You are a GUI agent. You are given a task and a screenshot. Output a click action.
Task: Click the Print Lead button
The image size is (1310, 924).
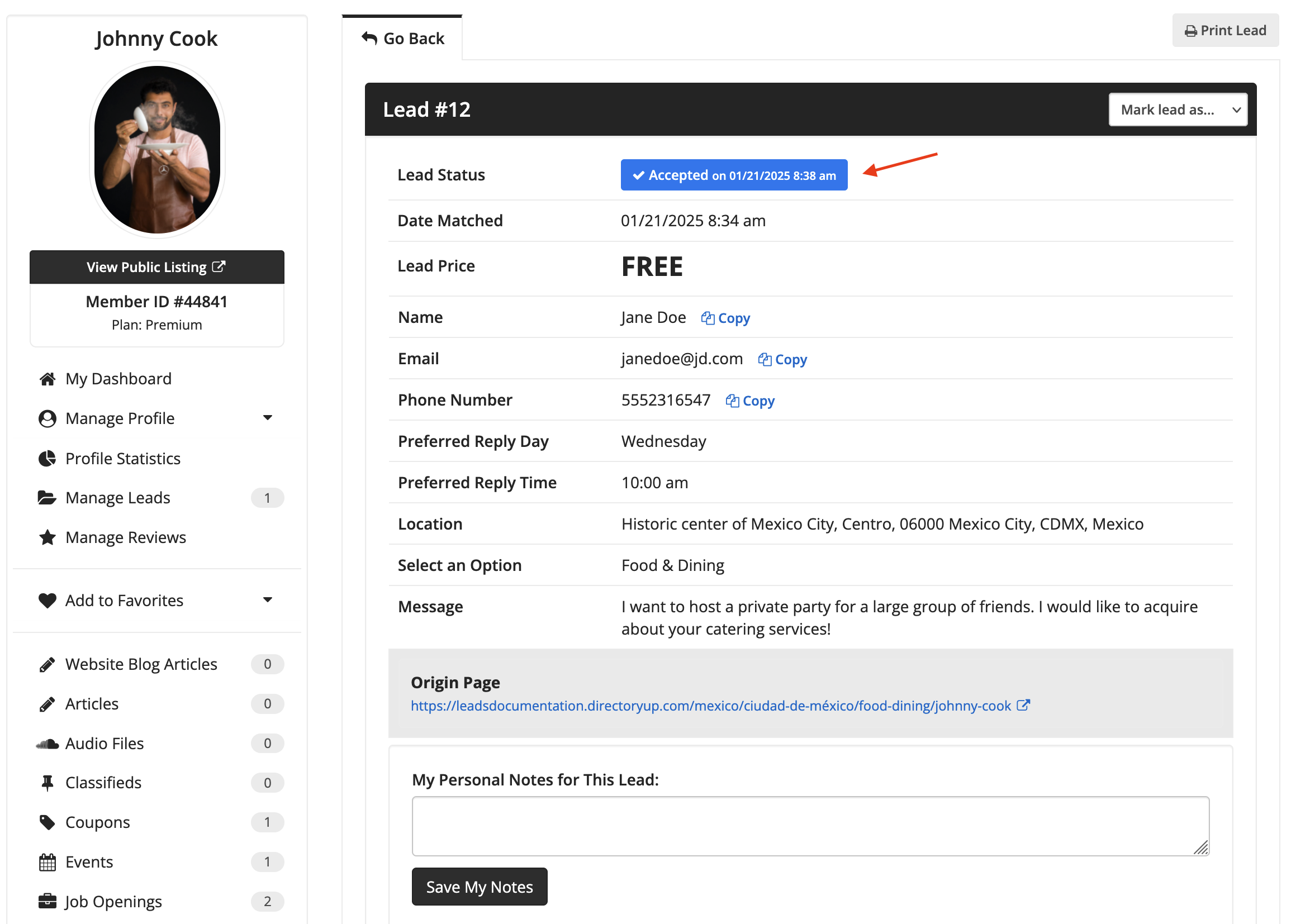coord(1225,30)
